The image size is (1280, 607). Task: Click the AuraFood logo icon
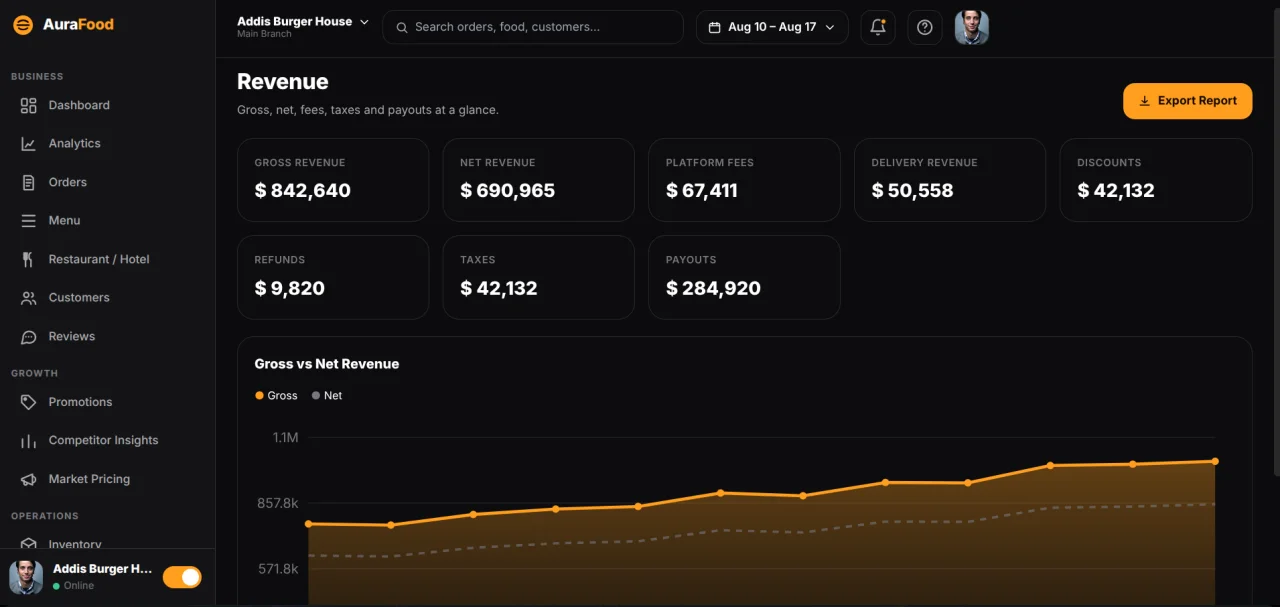(23, 25)
